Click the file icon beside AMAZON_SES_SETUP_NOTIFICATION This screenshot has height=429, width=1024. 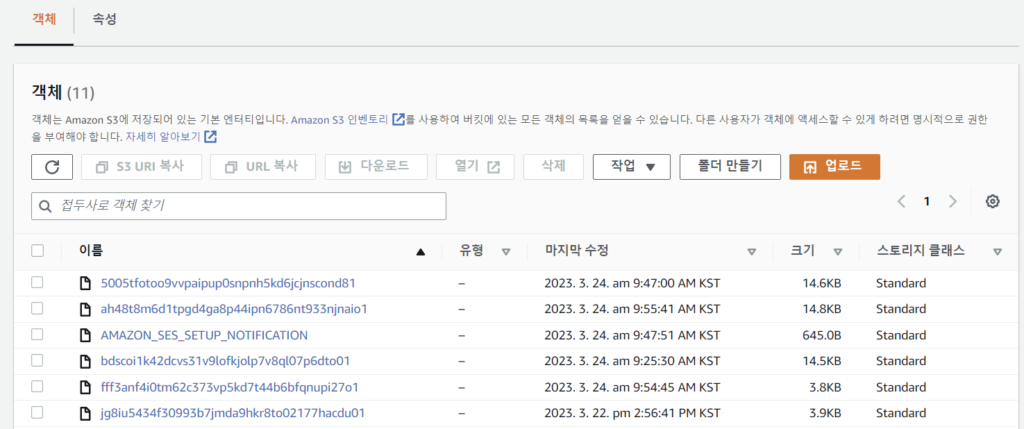86,335
